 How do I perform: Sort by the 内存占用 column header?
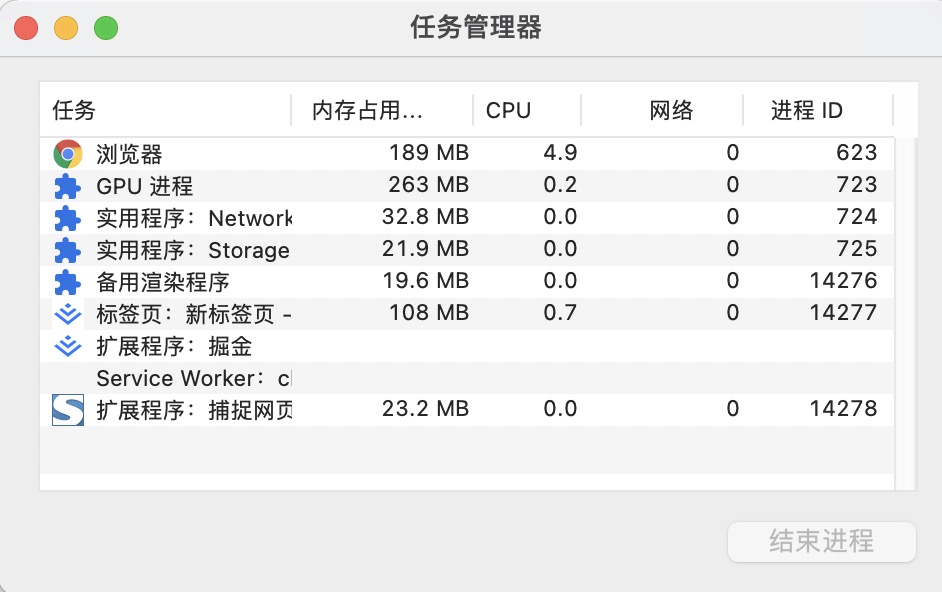[381, 111]
